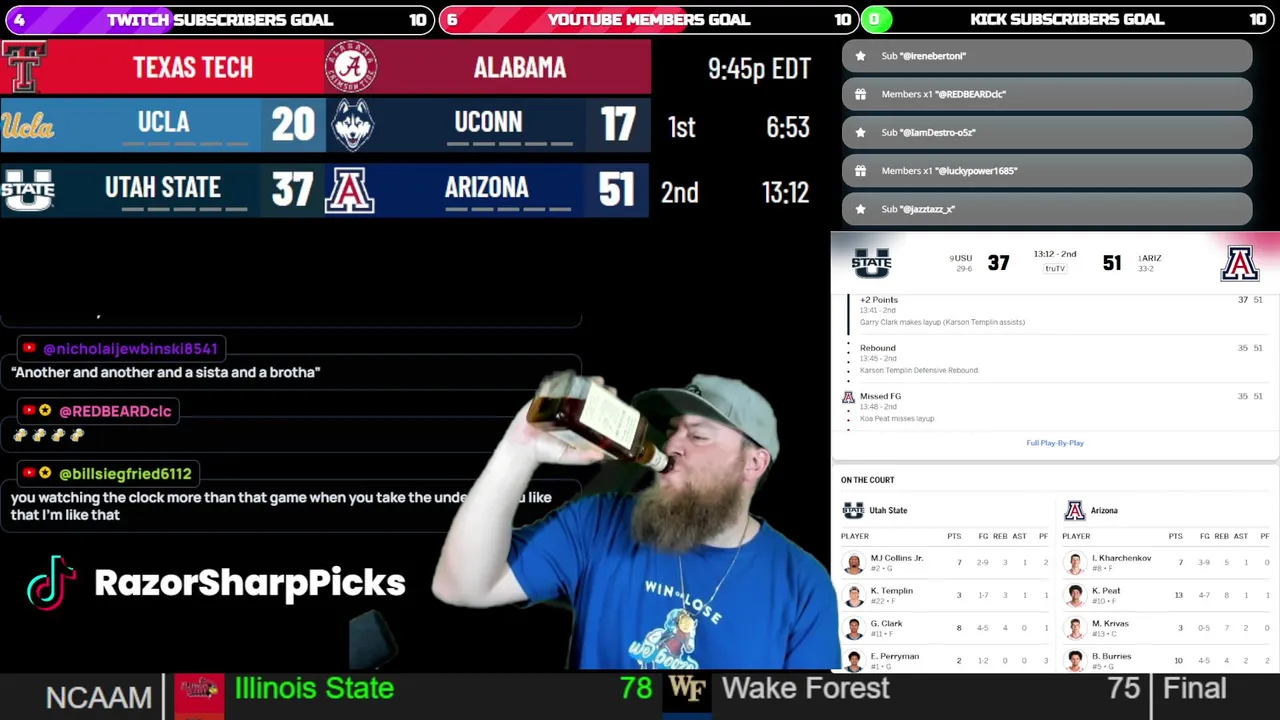Click the Wake Forest WF logo in ticker

click(x=687, y=689)
